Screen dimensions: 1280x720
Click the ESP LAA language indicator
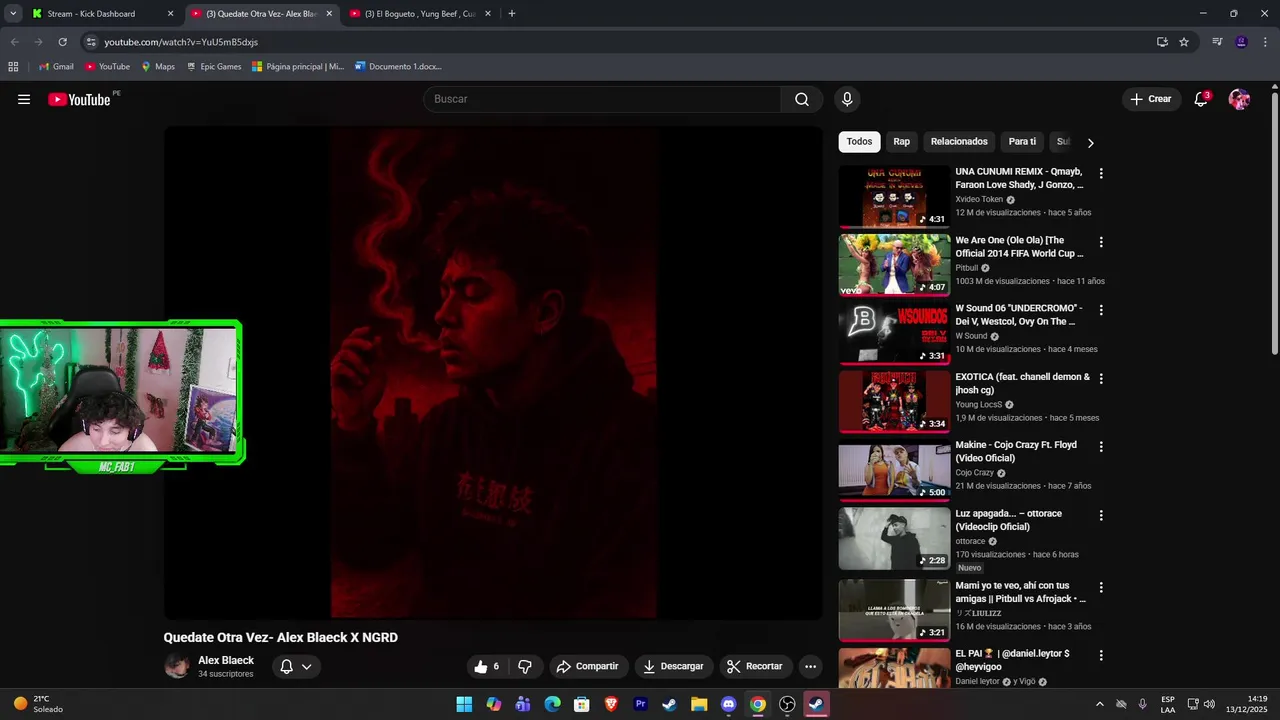pos(1168,704)
